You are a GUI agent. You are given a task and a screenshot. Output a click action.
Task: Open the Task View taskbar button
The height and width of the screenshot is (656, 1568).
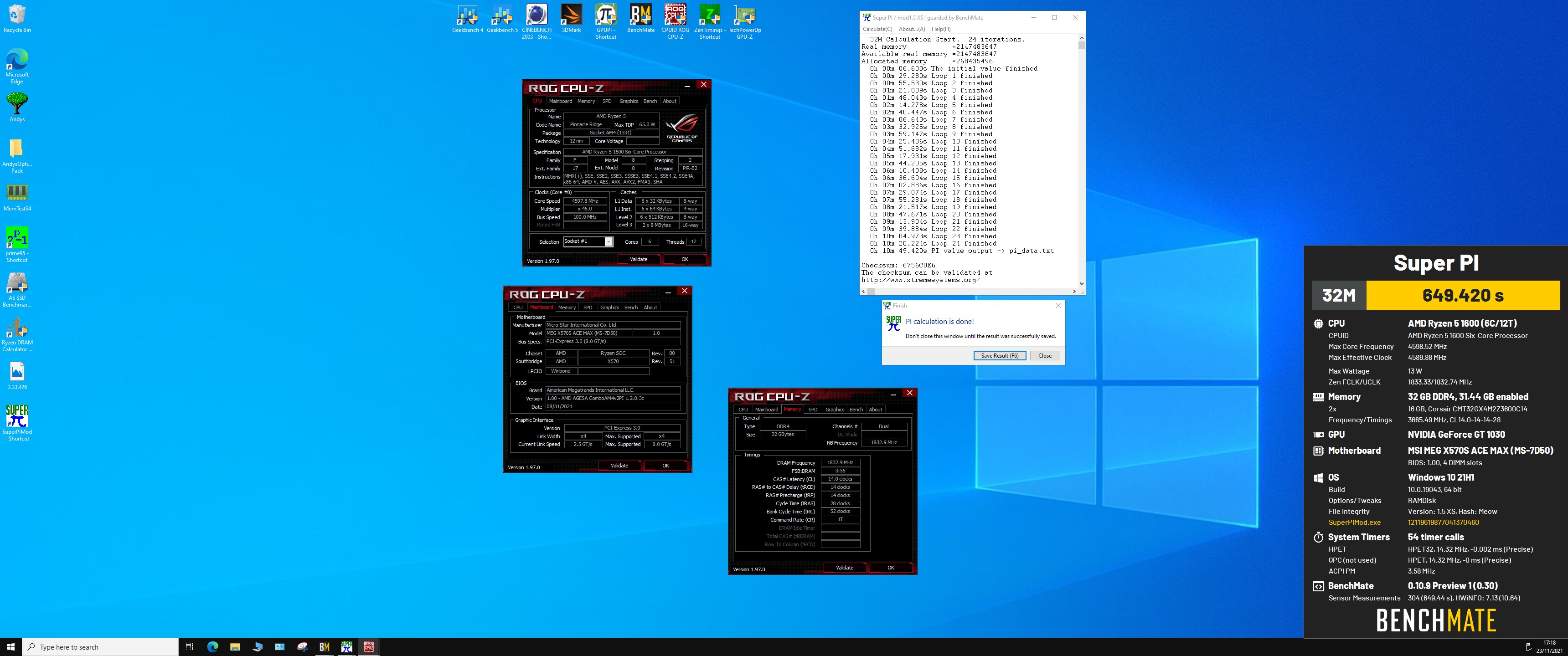(x=189, y=647)
